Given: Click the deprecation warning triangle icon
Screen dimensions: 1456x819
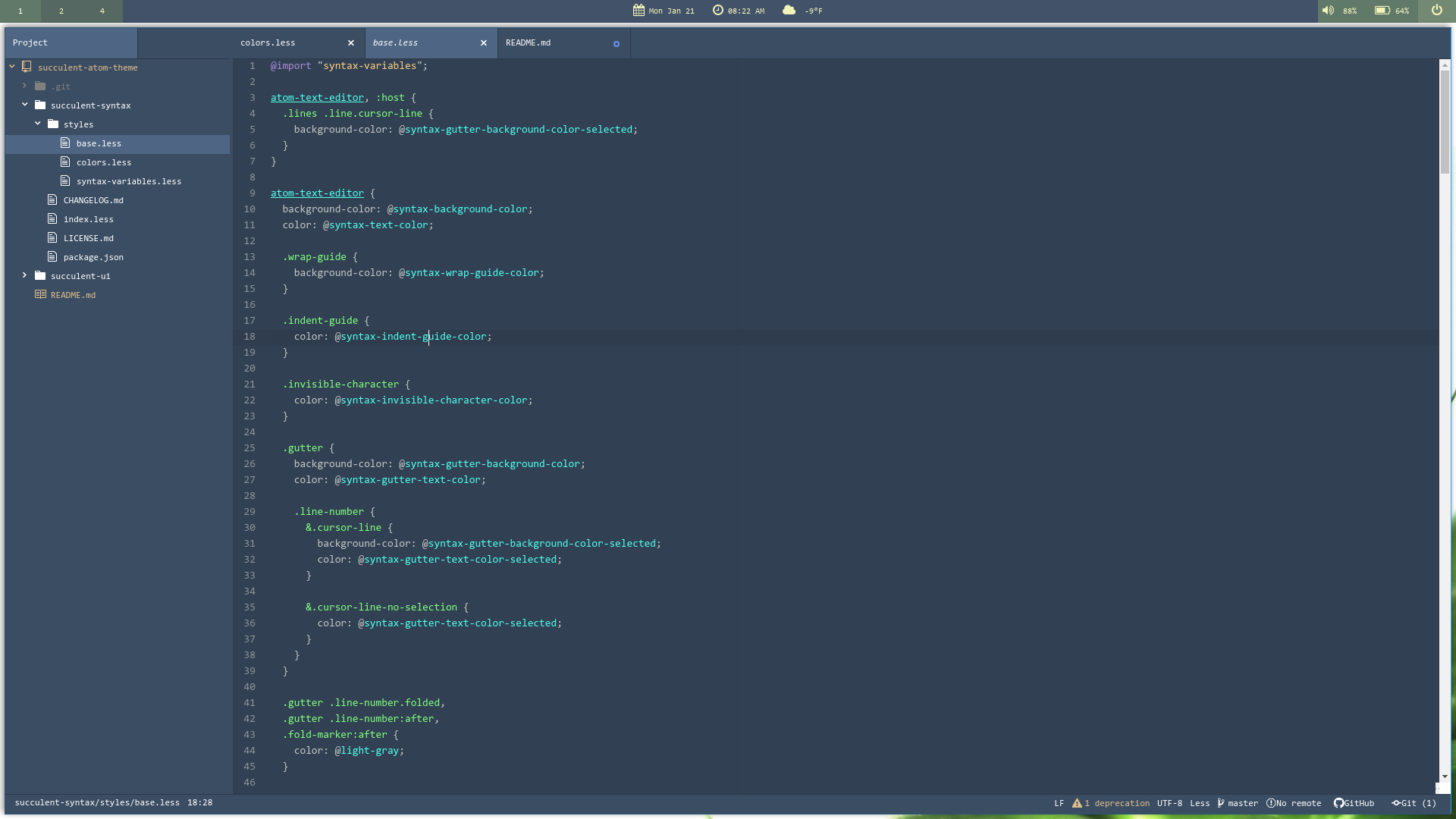Looking at the screenshot, I should tap(1077, 803).
